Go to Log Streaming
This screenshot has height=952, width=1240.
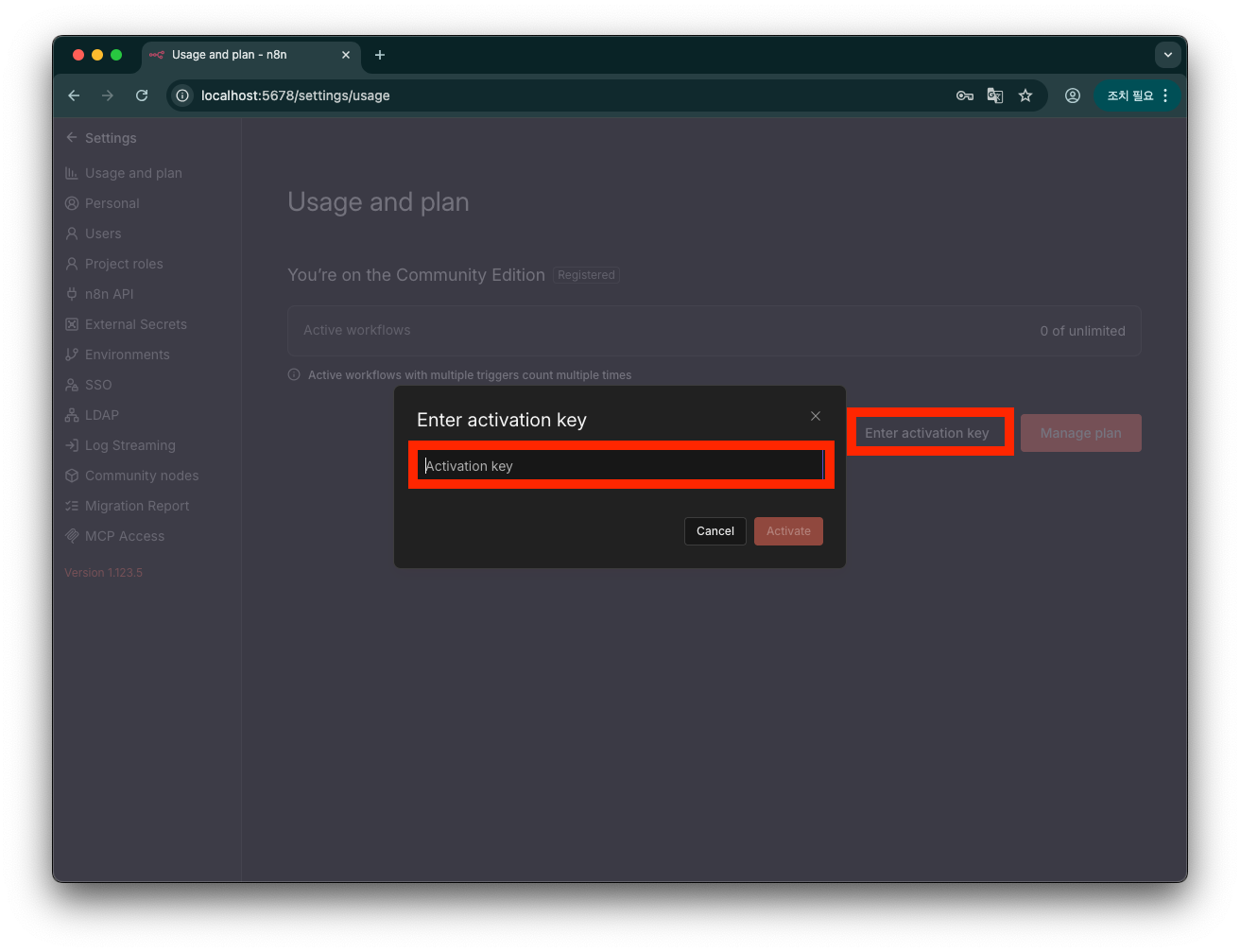[130, 445]
